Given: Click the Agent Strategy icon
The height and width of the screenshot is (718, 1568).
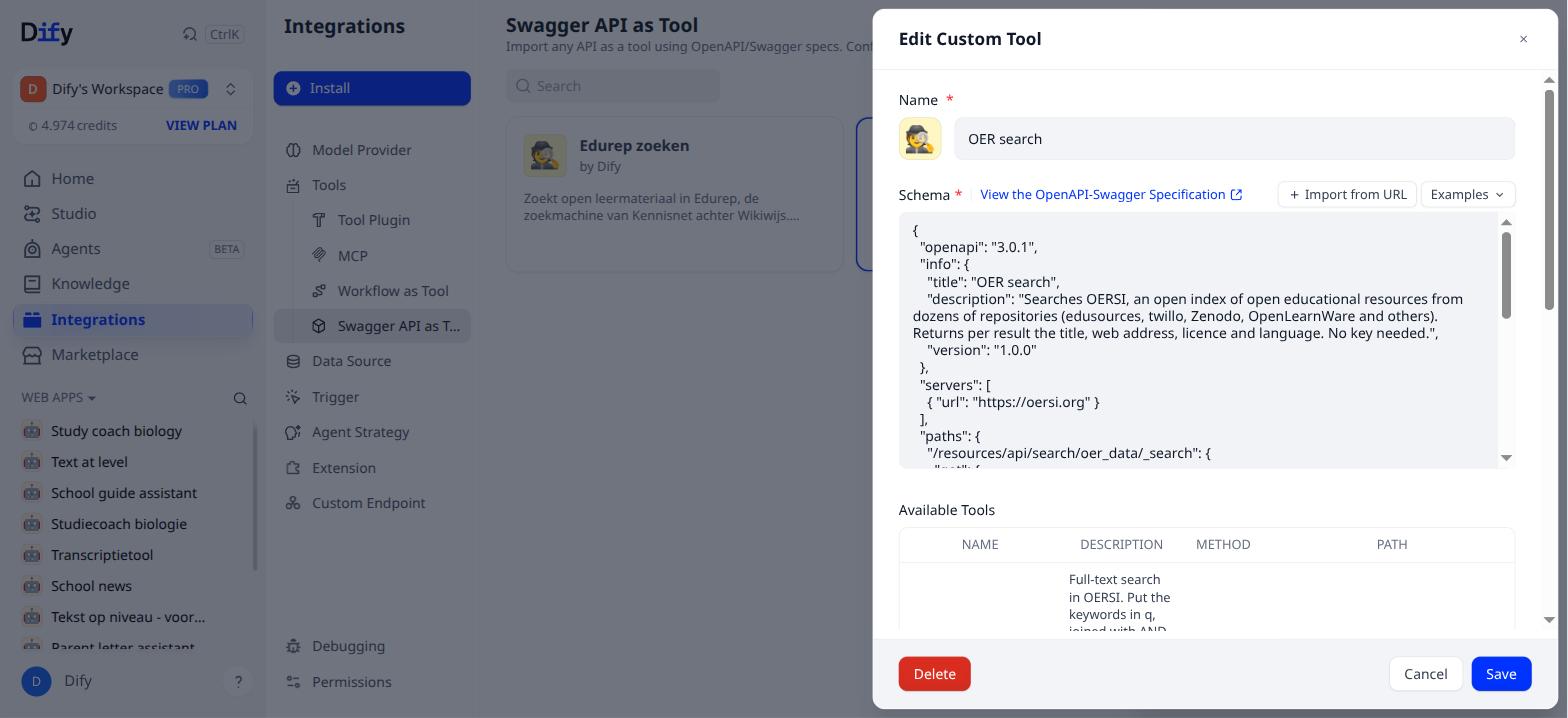Looking at the screenshot, I should [x=293, y=432].
